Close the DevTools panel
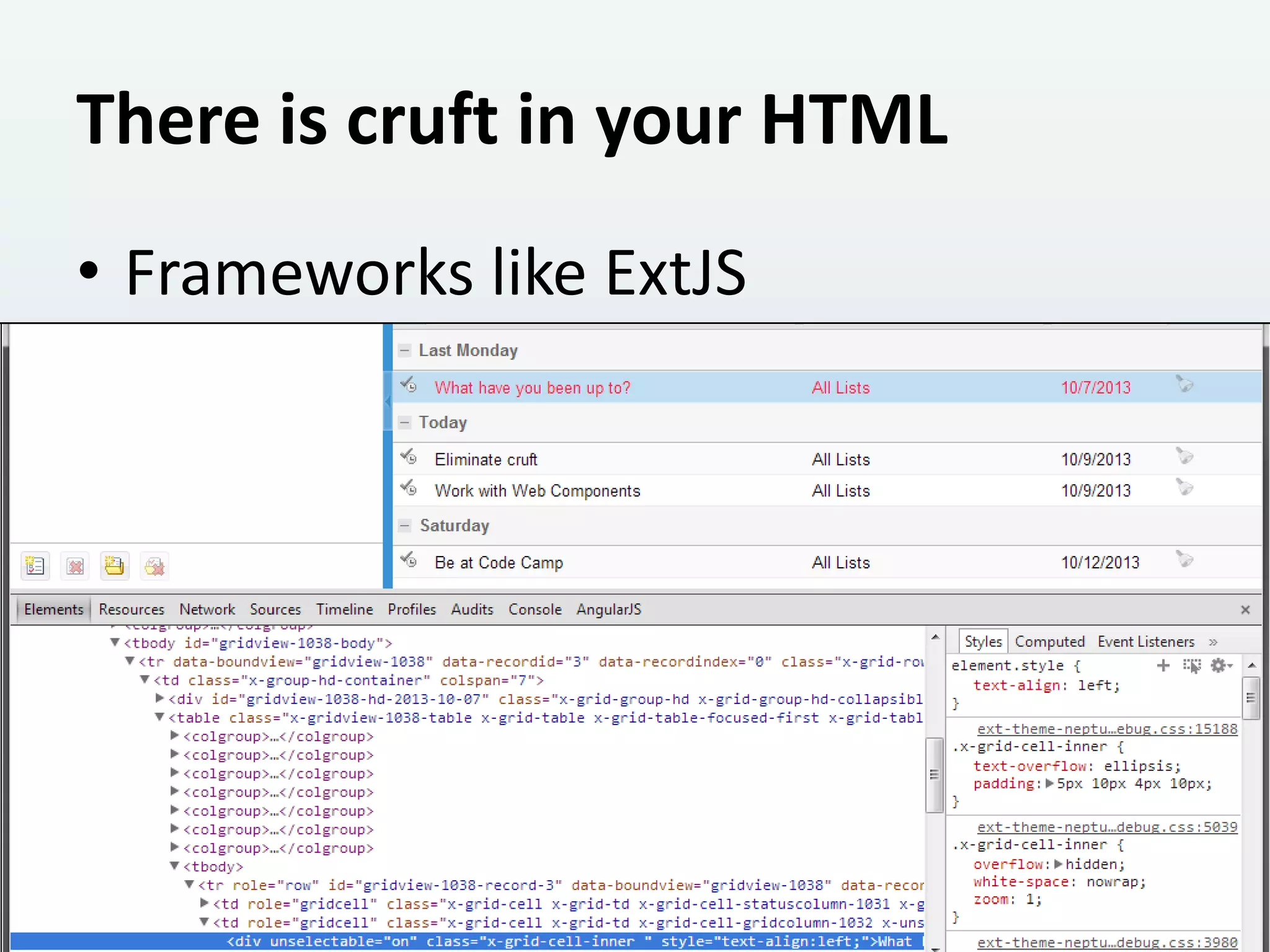 click(1245, 610)
